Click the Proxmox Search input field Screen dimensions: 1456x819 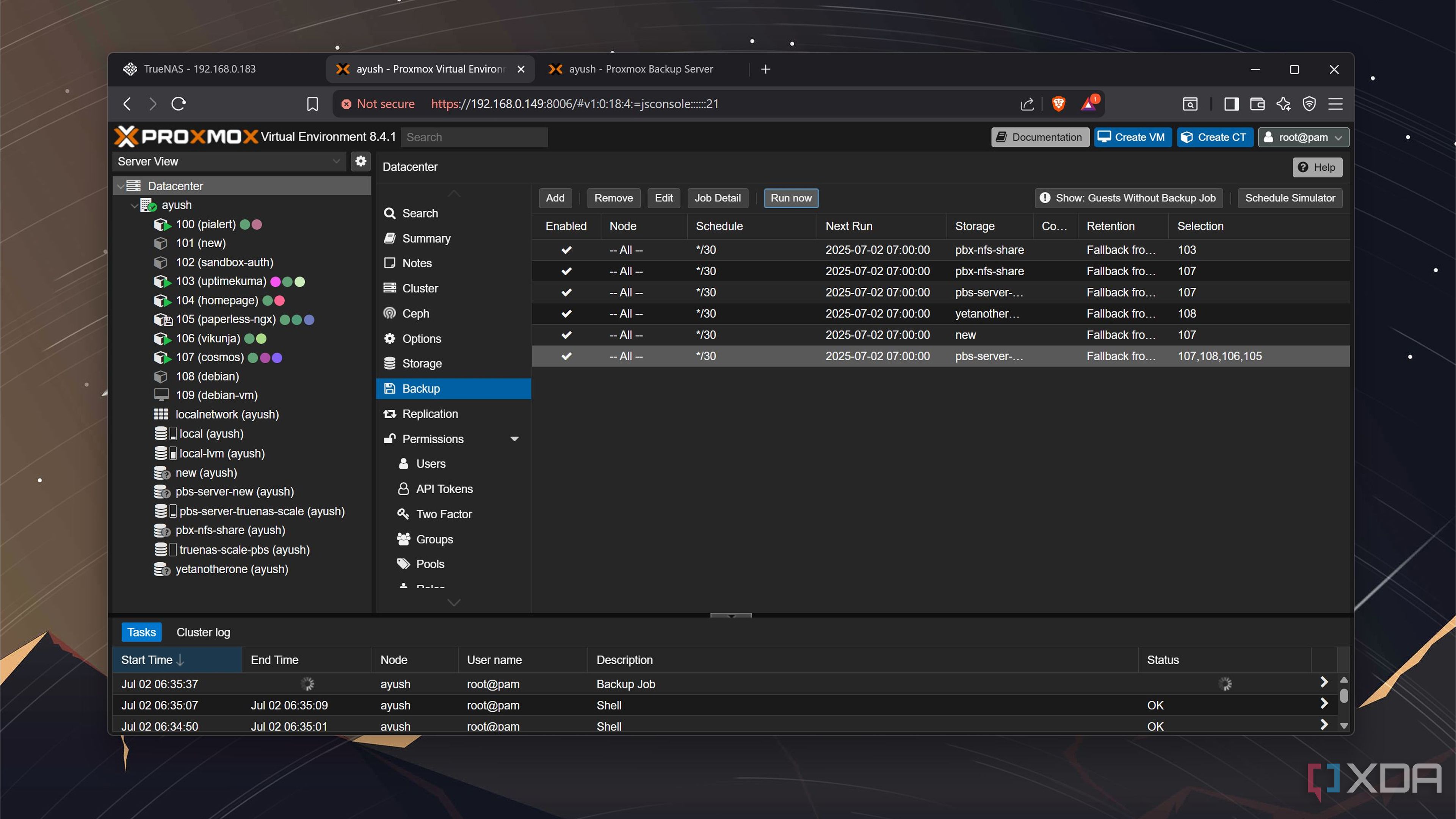click(474, 137)
